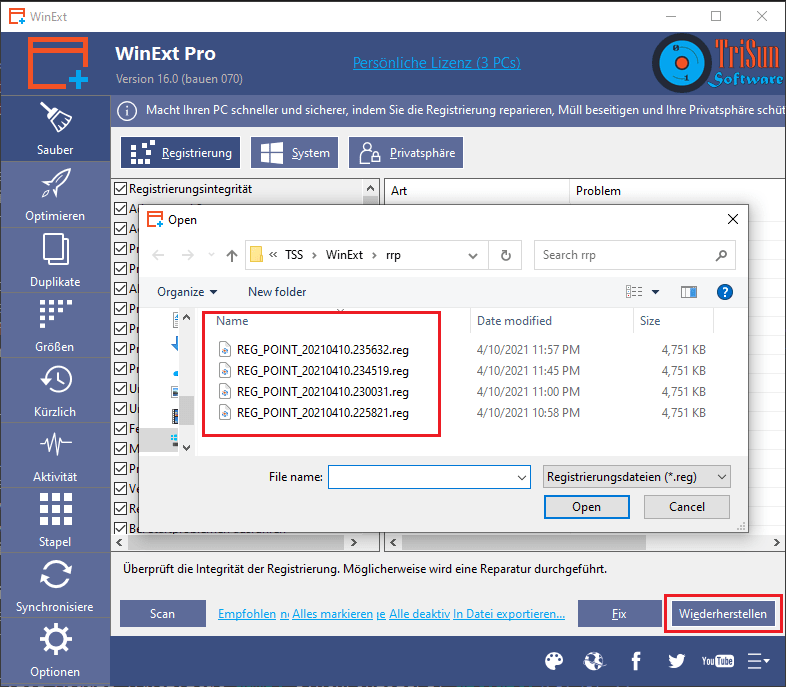Screen dimensions: 786x687
Task: Select REG_POINT_20210410.230031.reg file
Action: tap(322, 392)
